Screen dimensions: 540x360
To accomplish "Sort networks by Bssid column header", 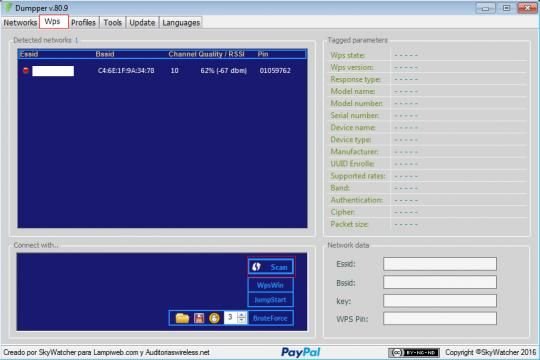I will pyautogui.click(x=105, y=54).
